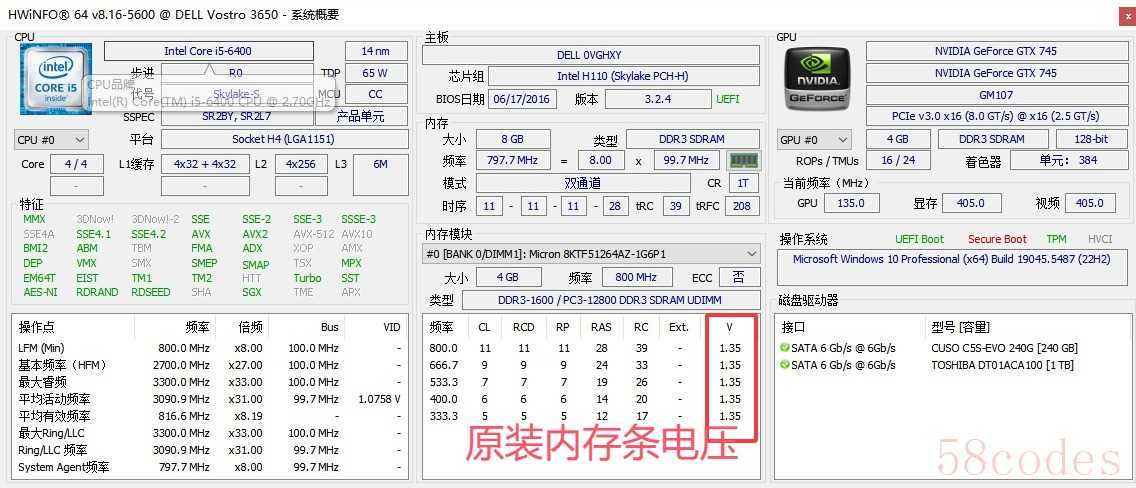The image size is (1136, 488).
Task: Click the 4x256 L2 cache field
Action: click(x=300, y=164)
